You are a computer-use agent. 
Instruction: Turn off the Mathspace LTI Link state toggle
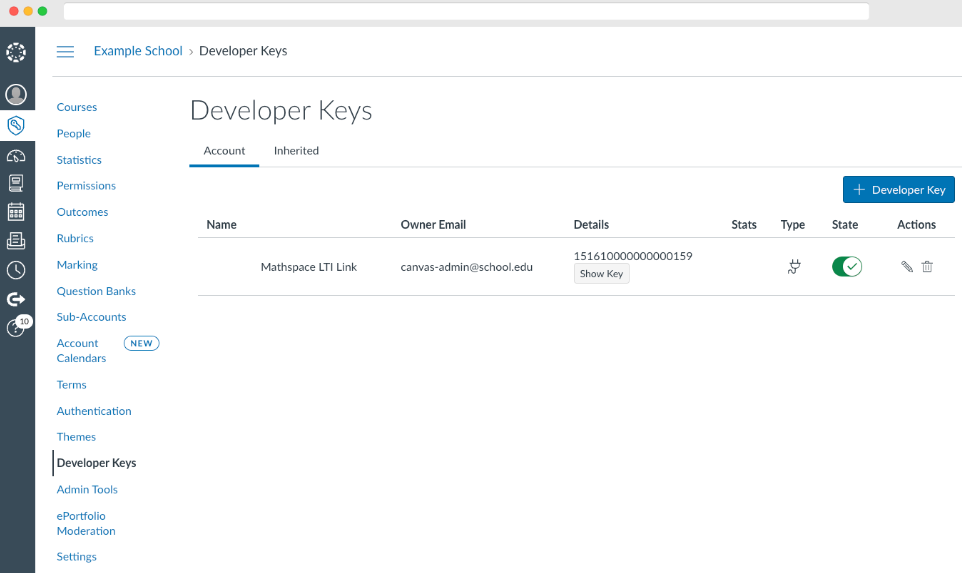point(847,266)
